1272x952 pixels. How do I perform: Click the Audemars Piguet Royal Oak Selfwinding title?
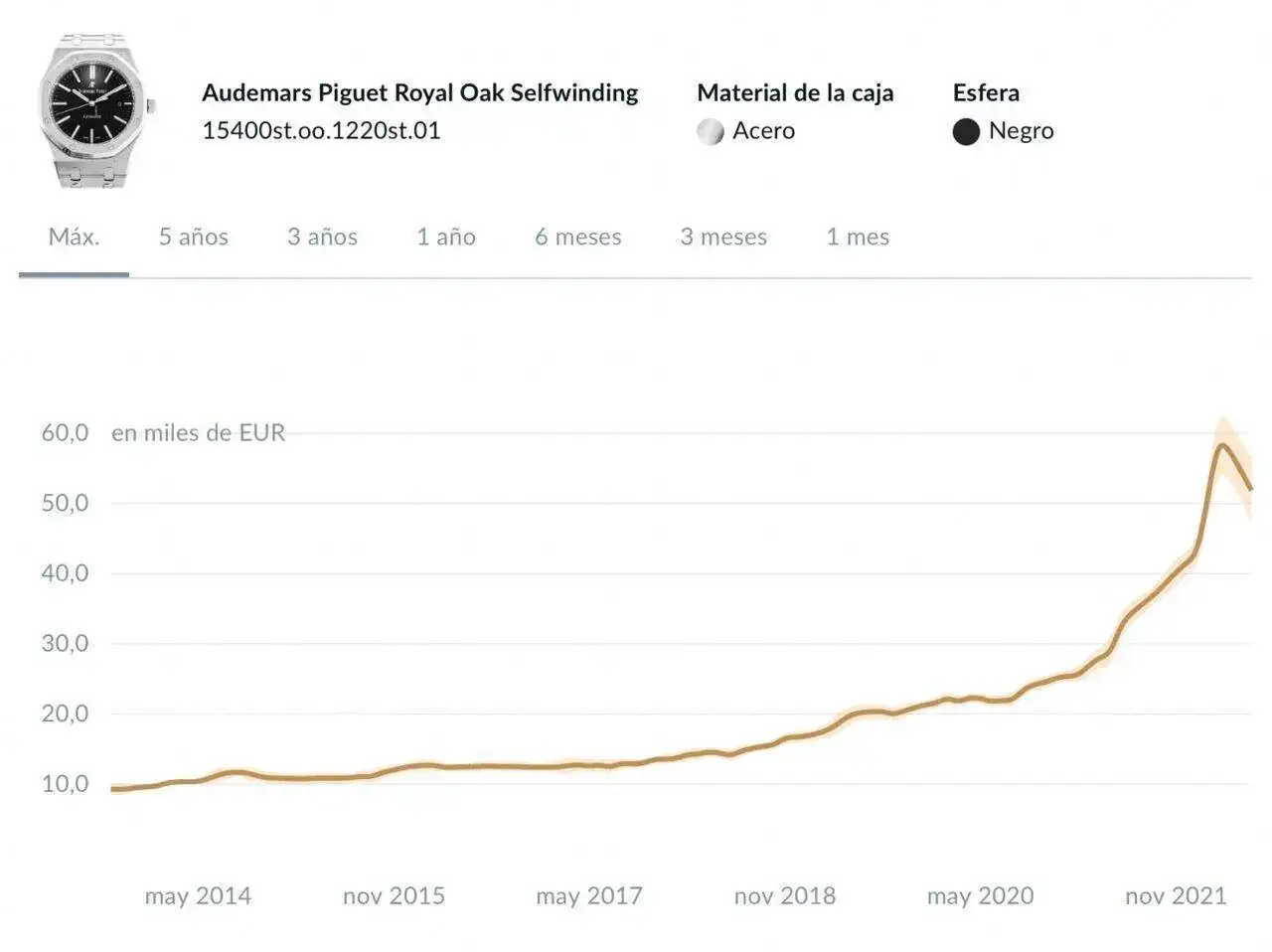tap(419, 92)
